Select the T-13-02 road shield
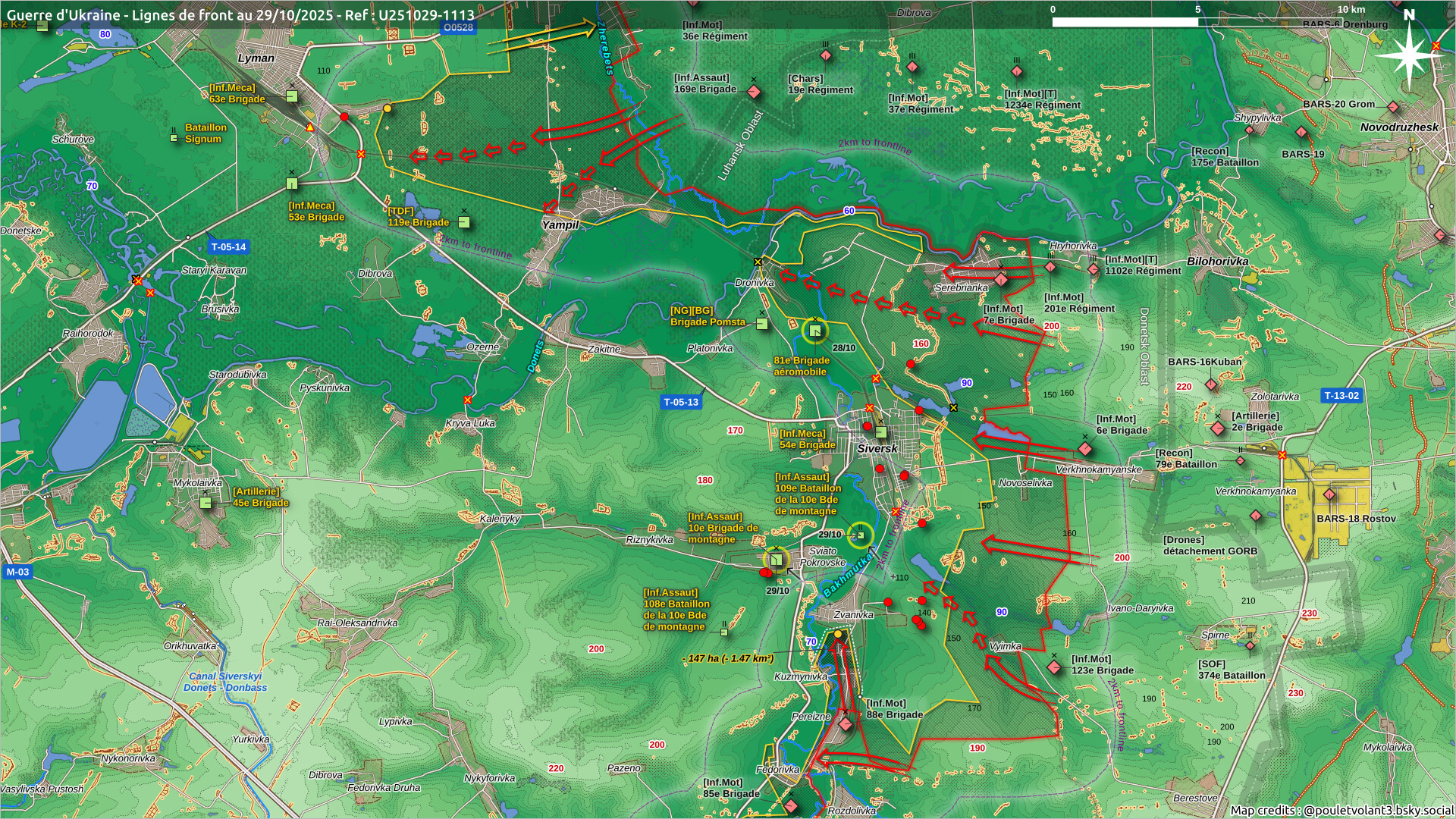 pos(1341,396)
